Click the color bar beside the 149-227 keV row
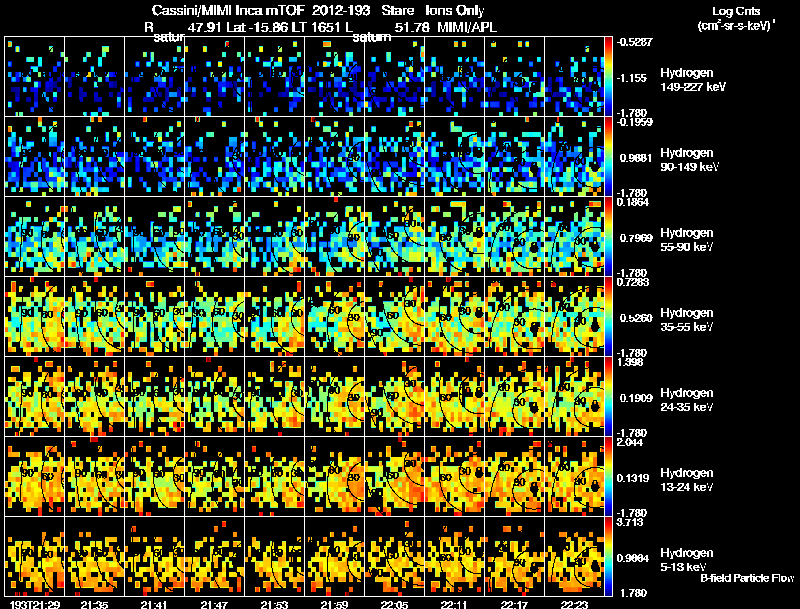The image size is (800, 609). pos(608,77)
